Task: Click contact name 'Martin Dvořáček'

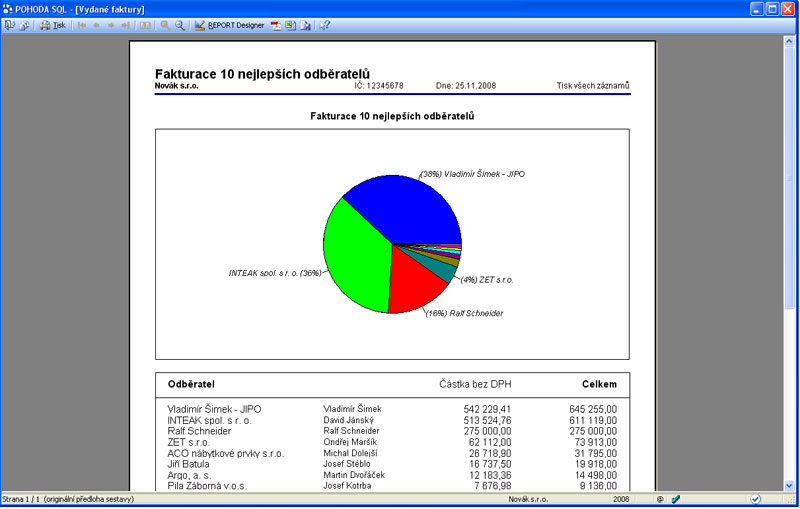Action: 354,475
